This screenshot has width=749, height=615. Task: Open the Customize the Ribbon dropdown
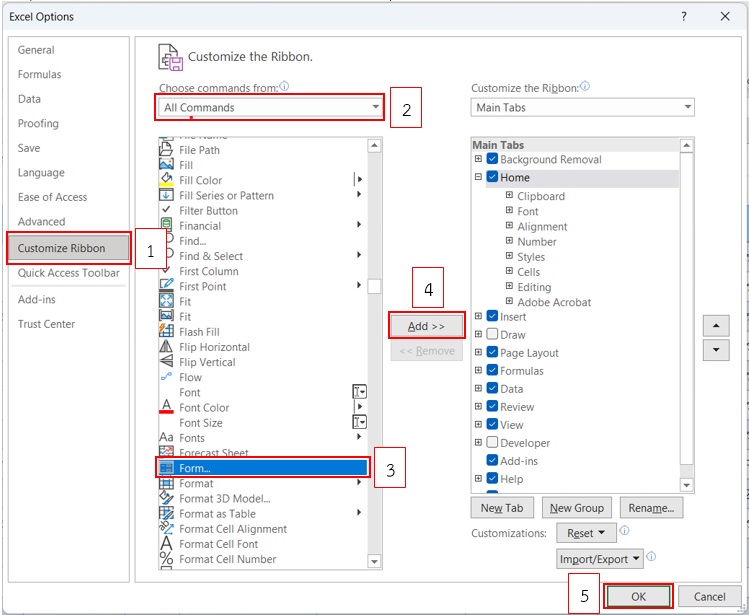pyautogui.click(x=582, y=107)
